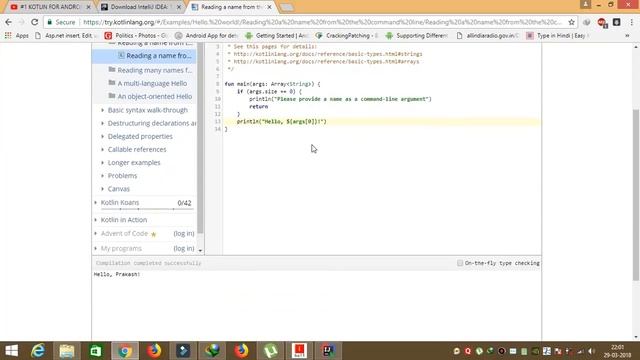640x360 pixels.
Task: Click the Secure padlock site info
Action: pos(61,22)
